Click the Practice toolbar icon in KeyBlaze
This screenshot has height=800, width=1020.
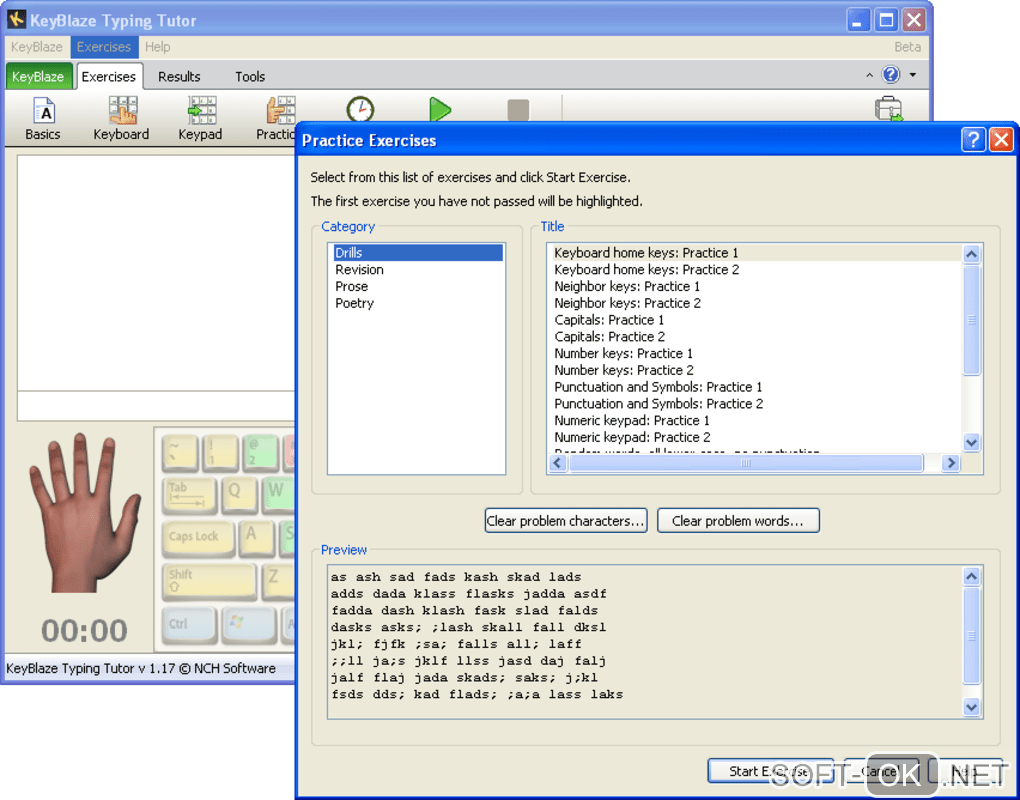pos(278,118)
